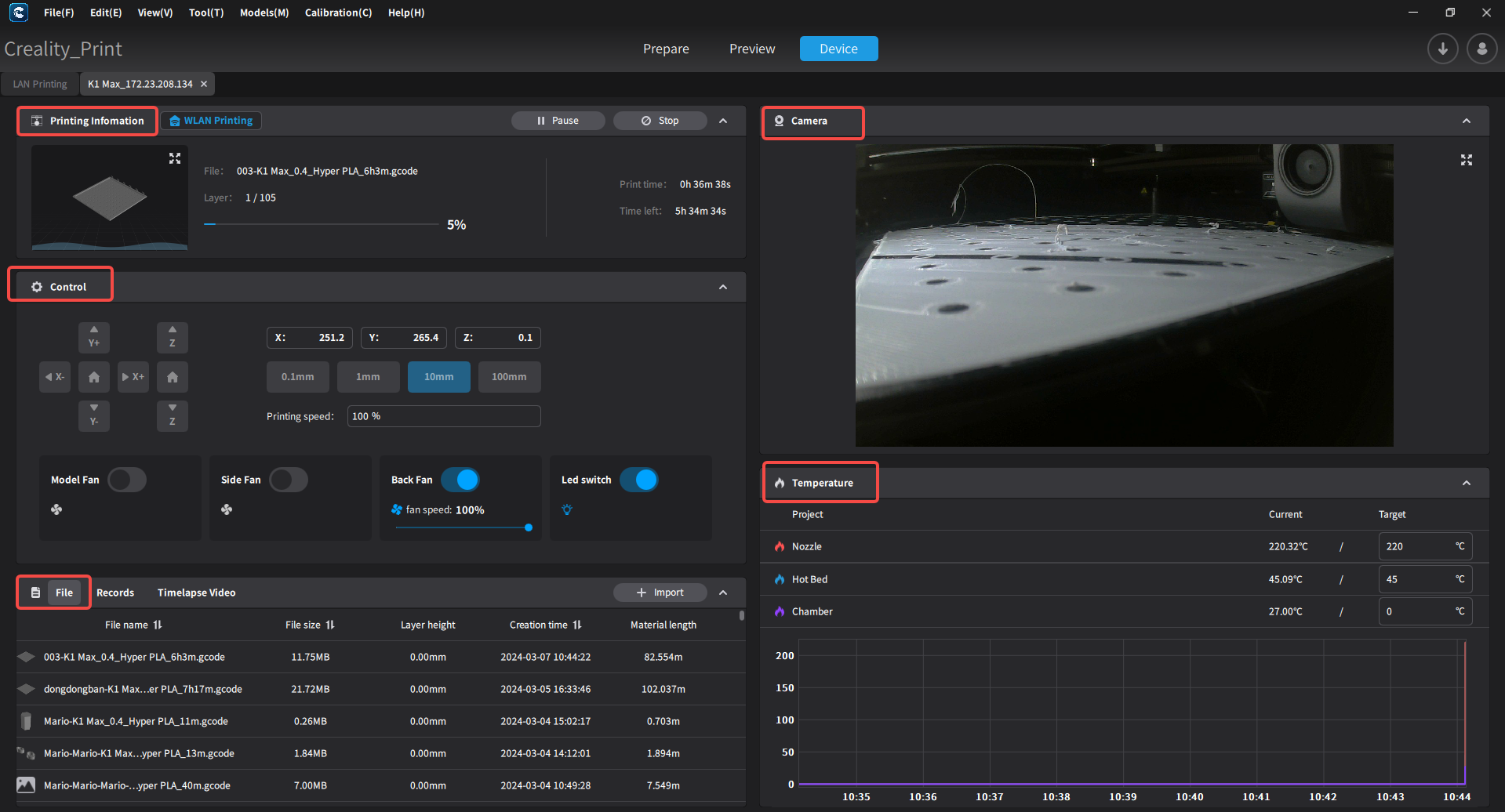This screenshot has width=1505, height=812.
Task: Click the X- move arrow button
Action: (55, 377)
